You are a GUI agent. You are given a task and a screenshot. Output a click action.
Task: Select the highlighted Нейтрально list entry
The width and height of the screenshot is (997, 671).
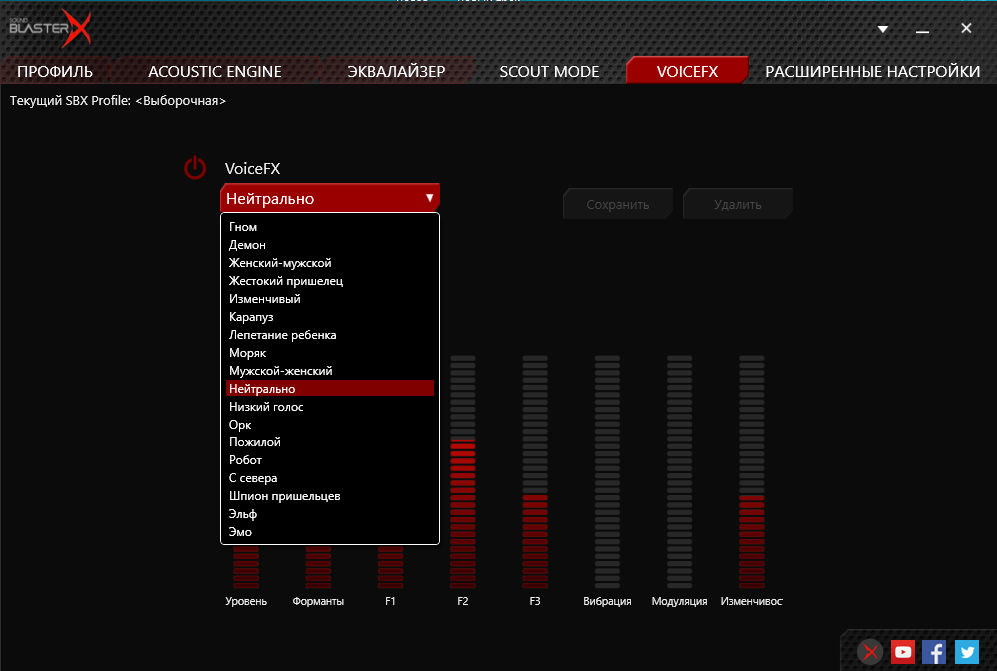point(330,389)
